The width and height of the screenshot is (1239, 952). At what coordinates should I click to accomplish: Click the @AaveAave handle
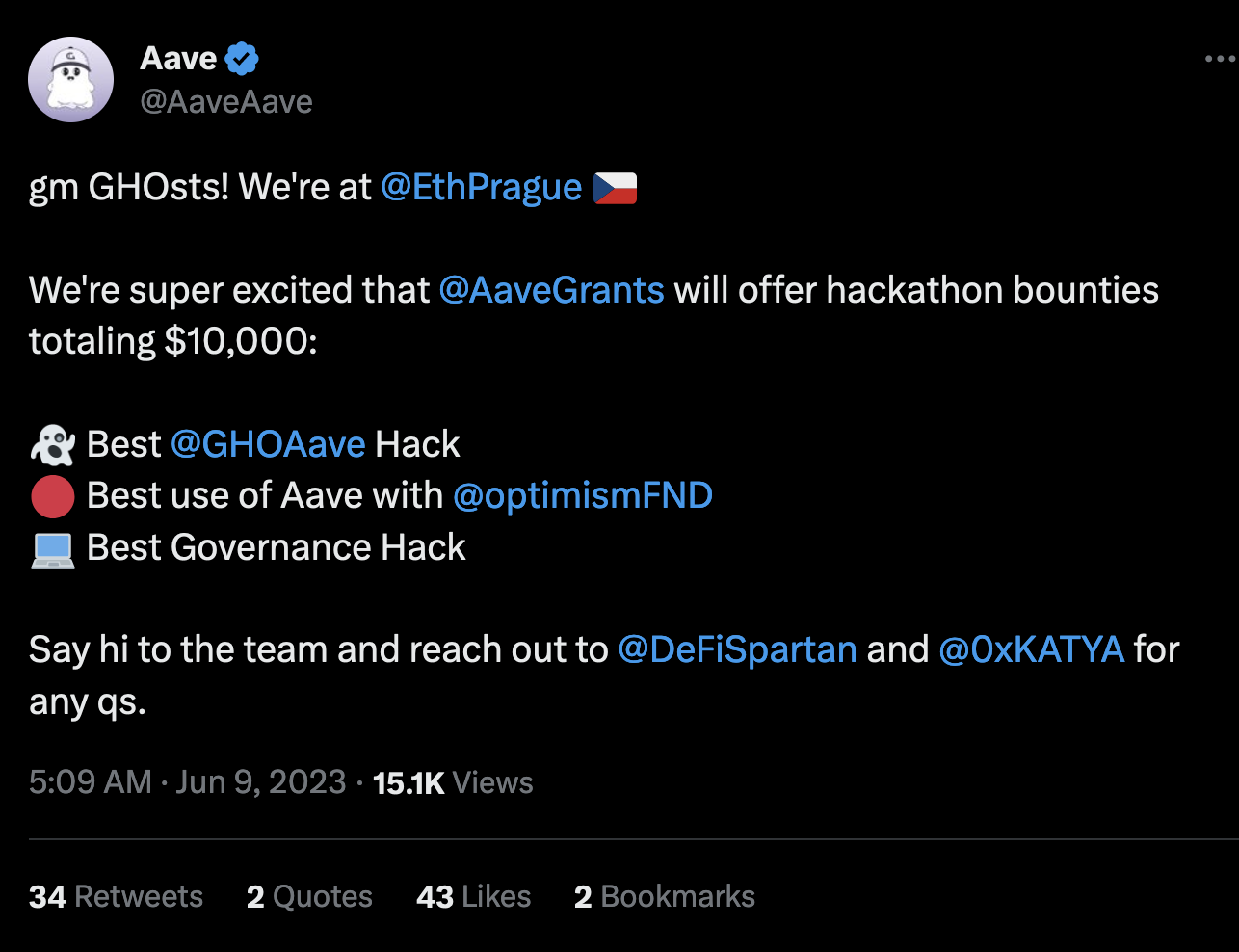click(226, 102)
